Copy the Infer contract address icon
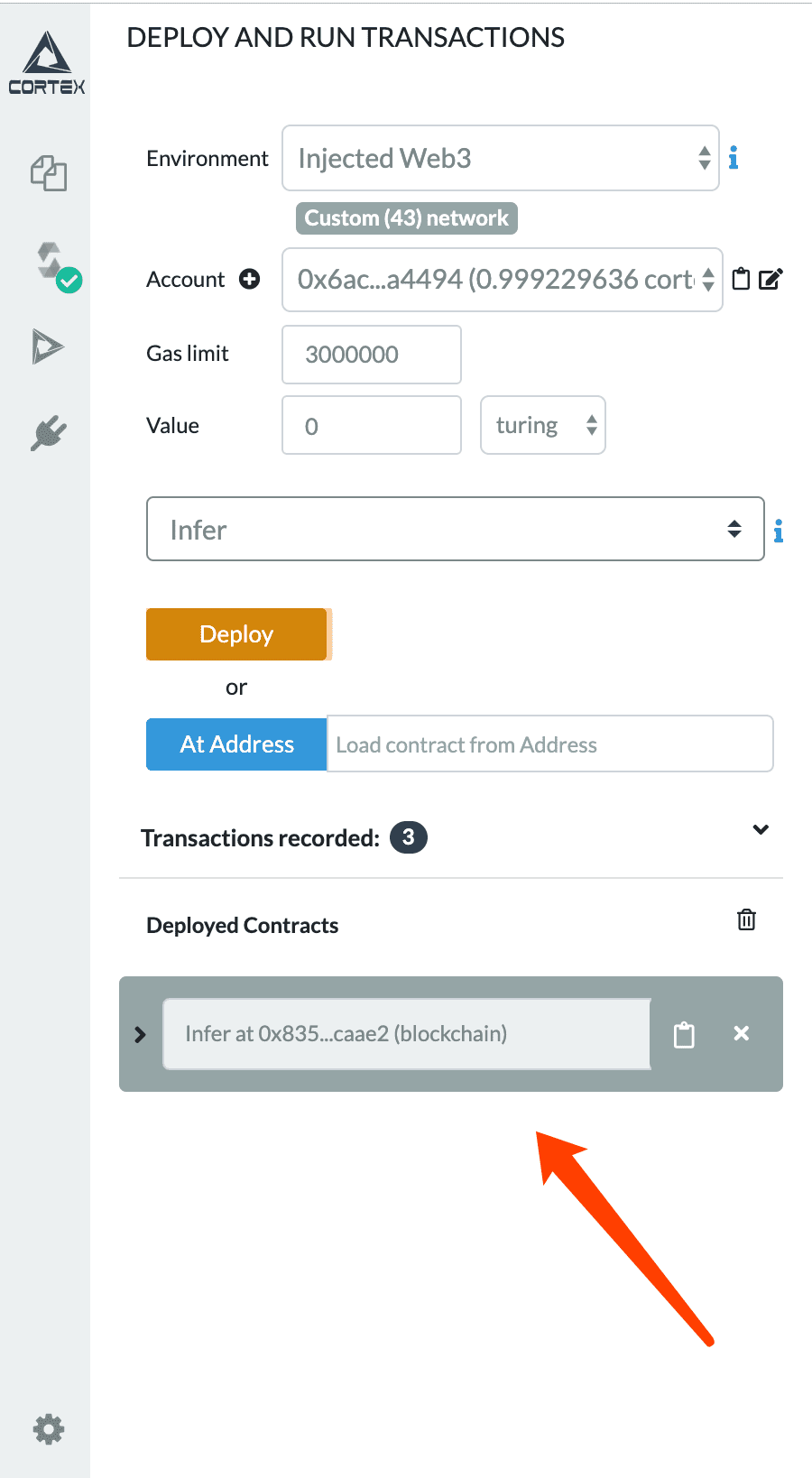The width and height of the screenshot is (812, 1478). [685, 1034]
